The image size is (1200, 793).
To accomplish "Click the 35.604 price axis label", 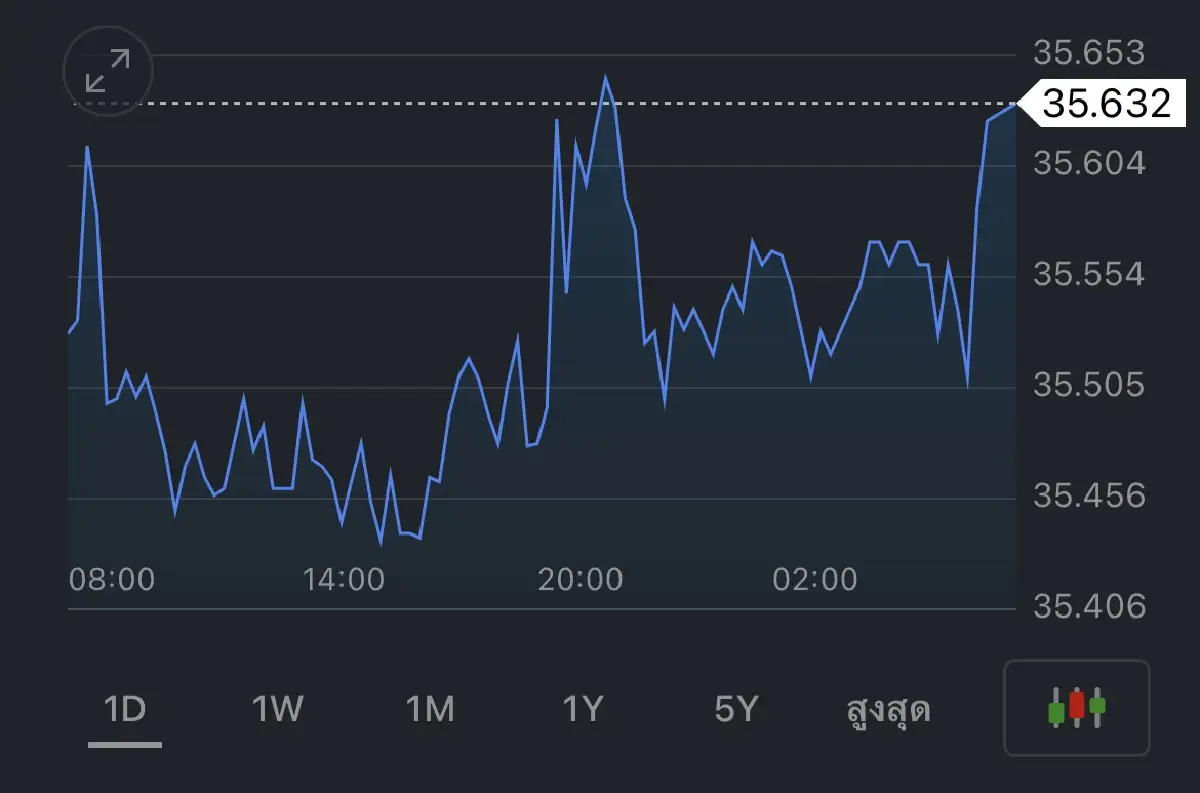I will point(1089,163).
